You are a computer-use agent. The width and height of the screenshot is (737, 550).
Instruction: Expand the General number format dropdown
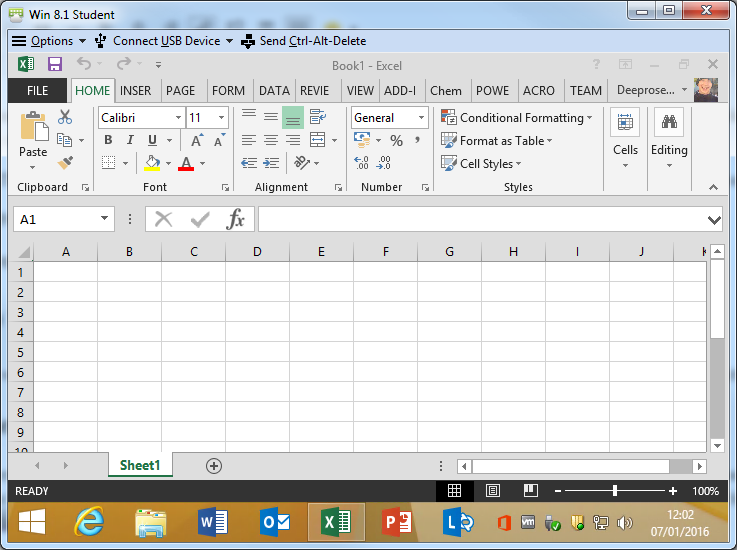[x=421, y=118]
